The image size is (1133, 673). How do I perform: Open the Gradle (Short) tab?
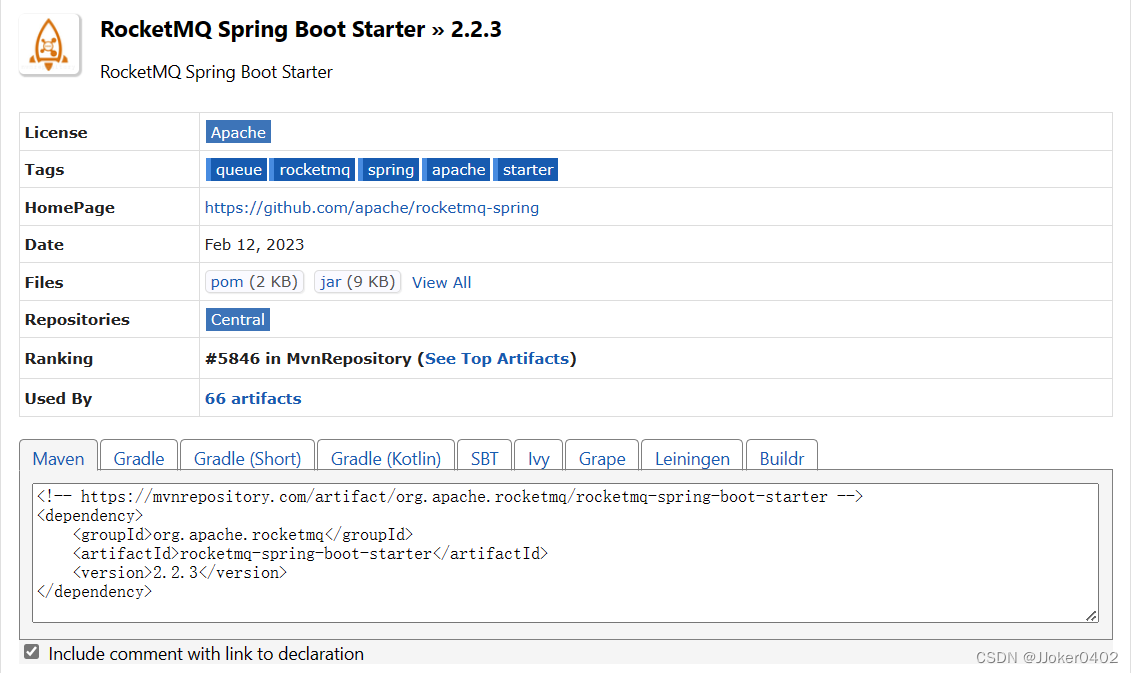pos(247,459)
